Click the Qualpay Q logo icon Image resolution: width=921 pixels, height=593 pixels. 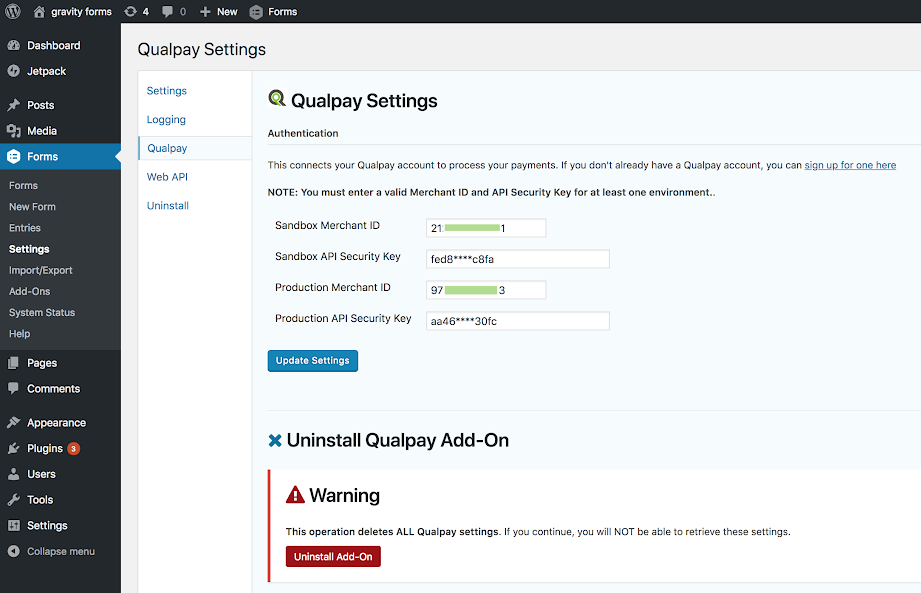[277, 99]
